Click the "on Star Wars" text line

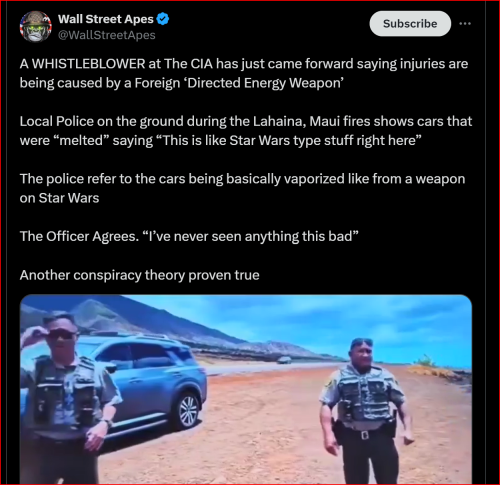[59, 198]
